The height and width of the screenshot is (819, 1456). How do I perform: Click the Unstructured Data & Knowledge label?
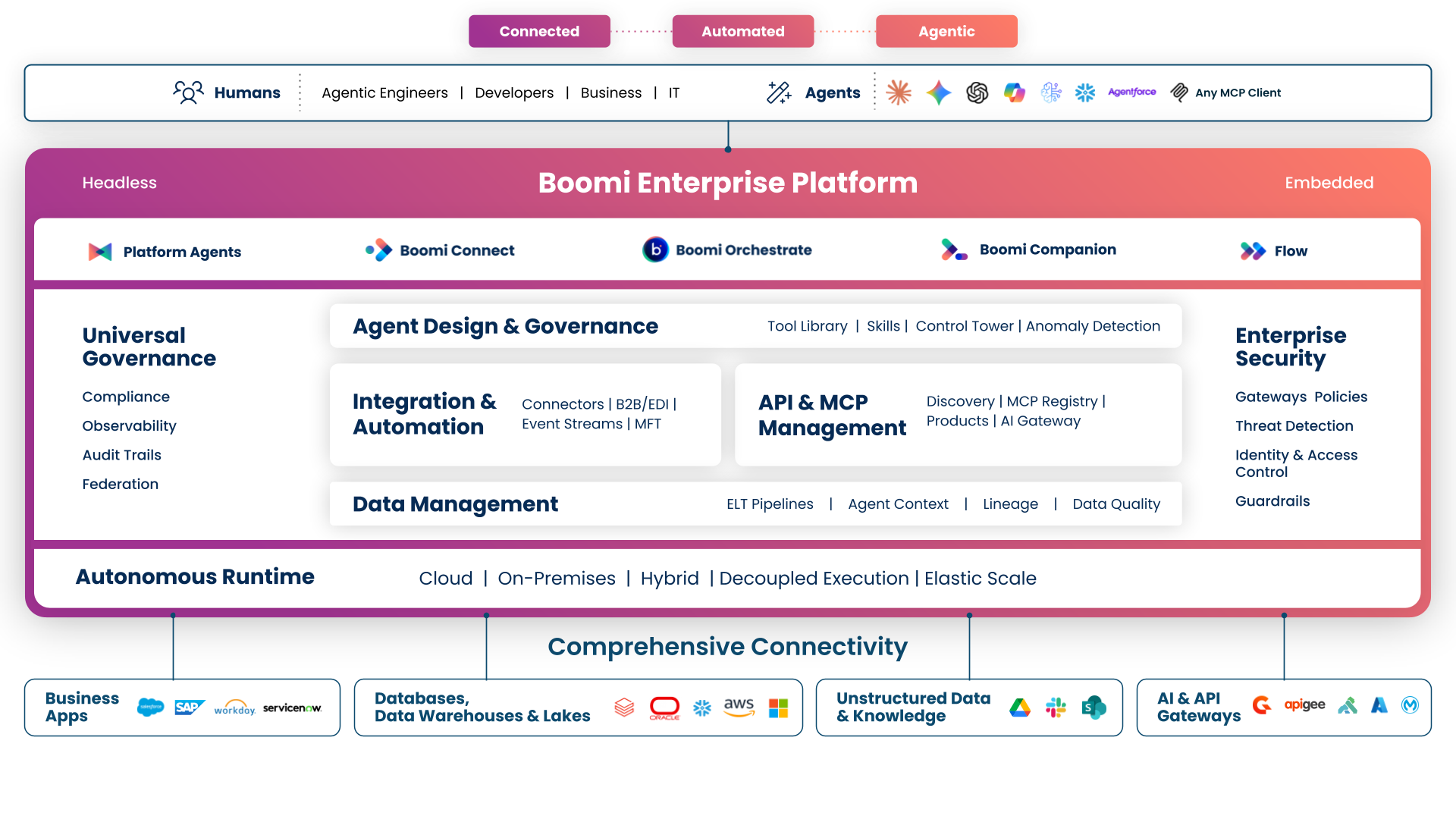(x=913, y=707)
